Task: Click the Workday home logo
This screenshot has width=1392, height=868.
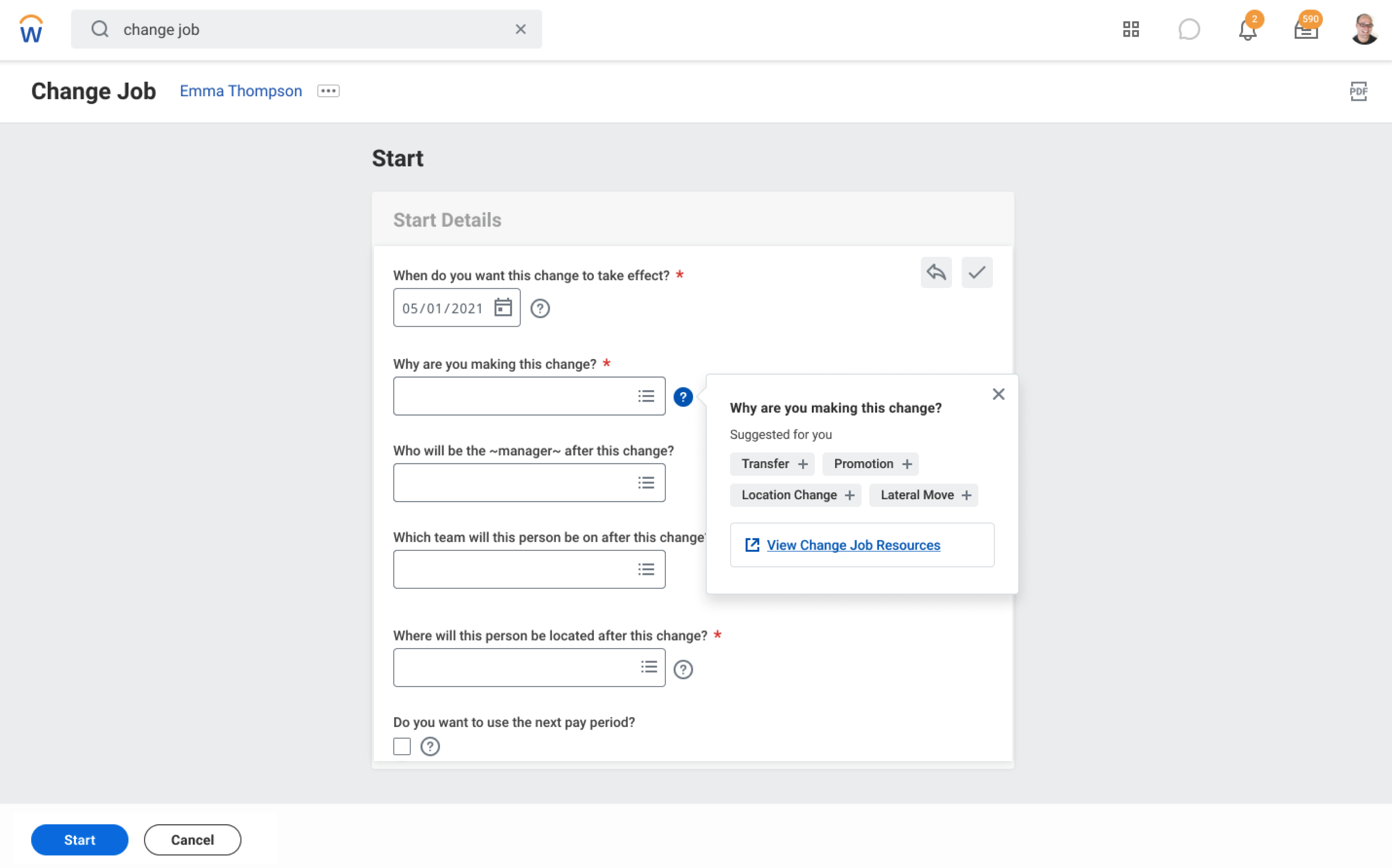Action: 31,29
